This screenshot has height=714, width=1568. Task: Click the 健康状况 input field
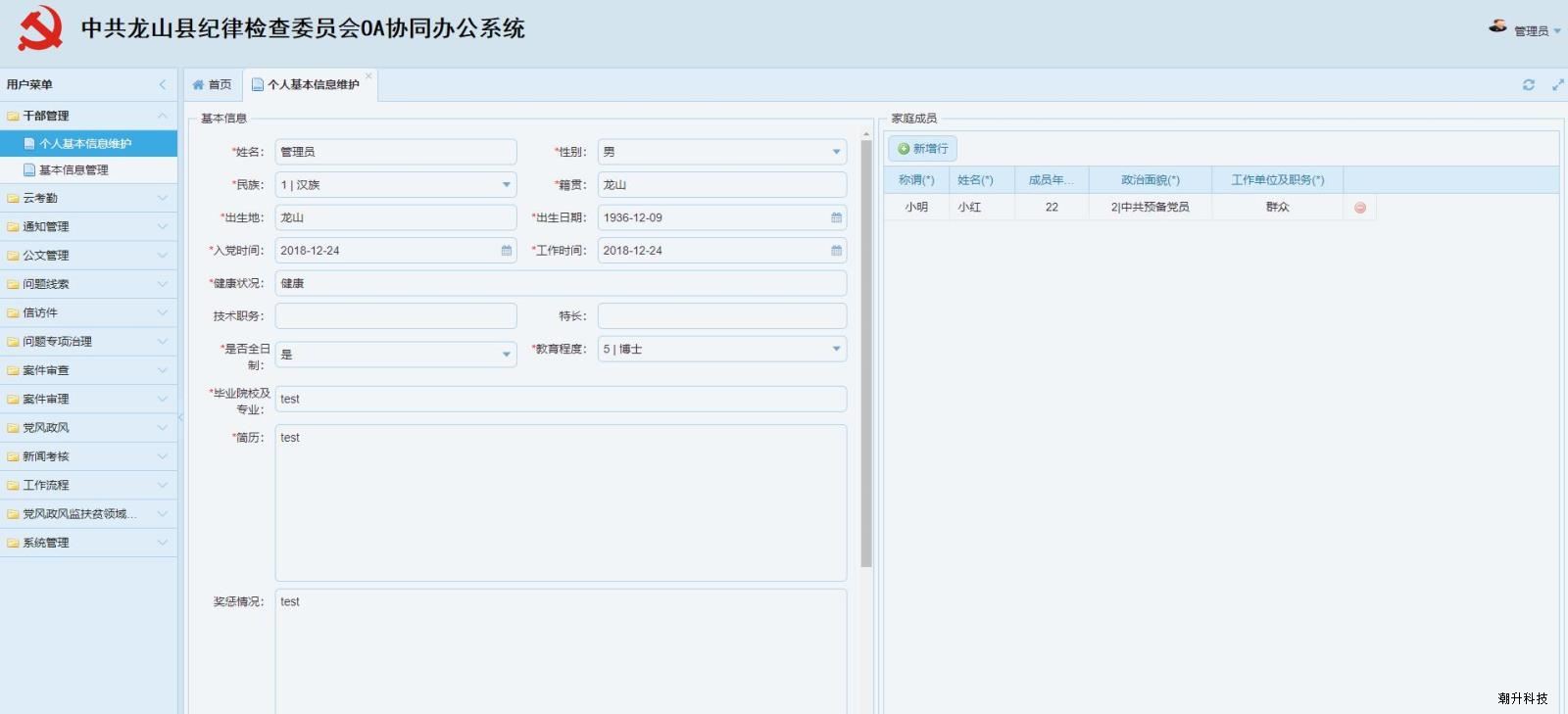pos(561,283)
